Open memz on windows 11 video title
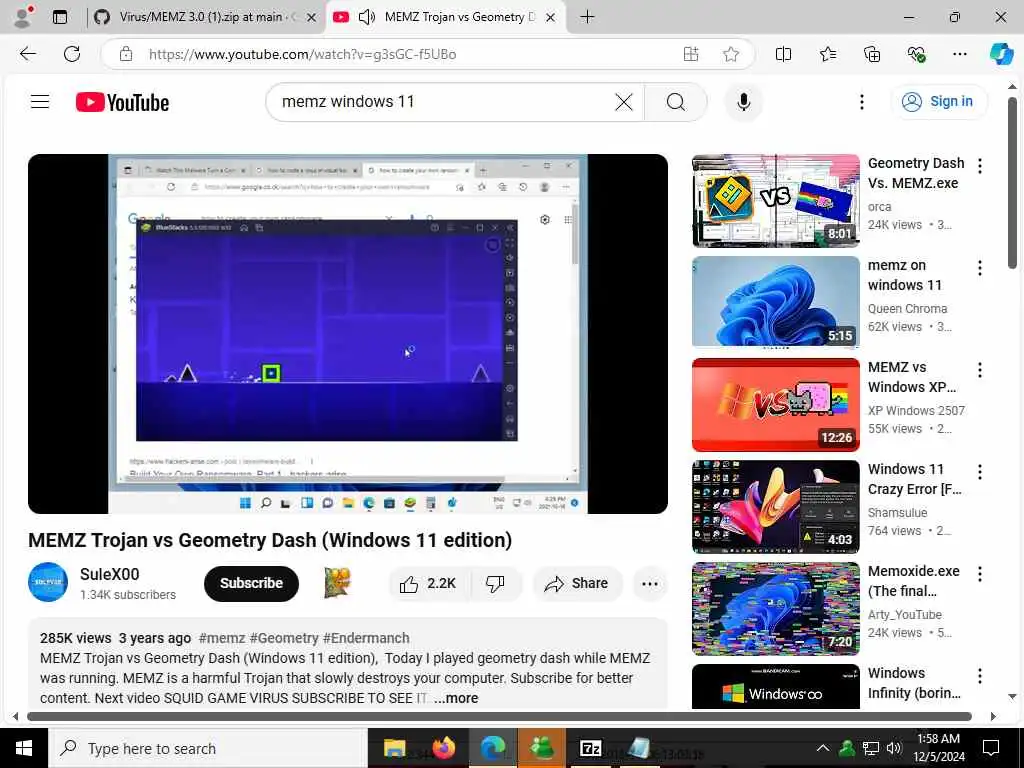Image resolution: width=1024 pixels, height=768 pixels. 904,275
